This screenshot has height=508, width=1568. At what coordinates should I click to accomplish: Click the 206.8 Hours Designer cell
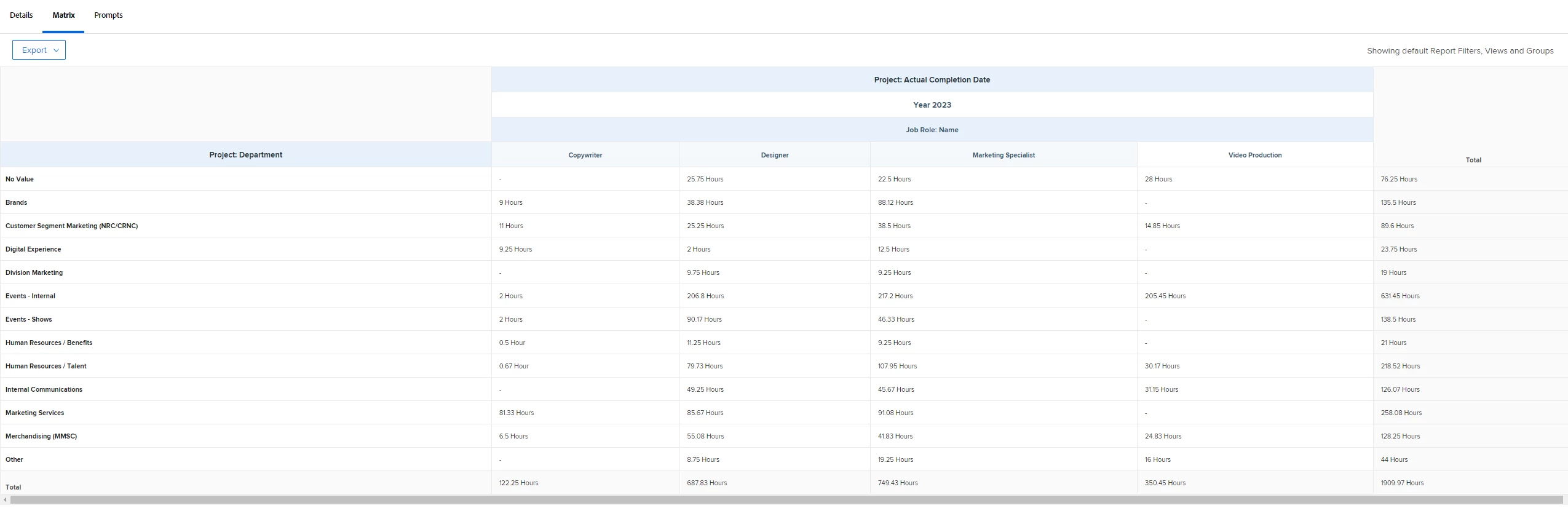click(775, 296)
